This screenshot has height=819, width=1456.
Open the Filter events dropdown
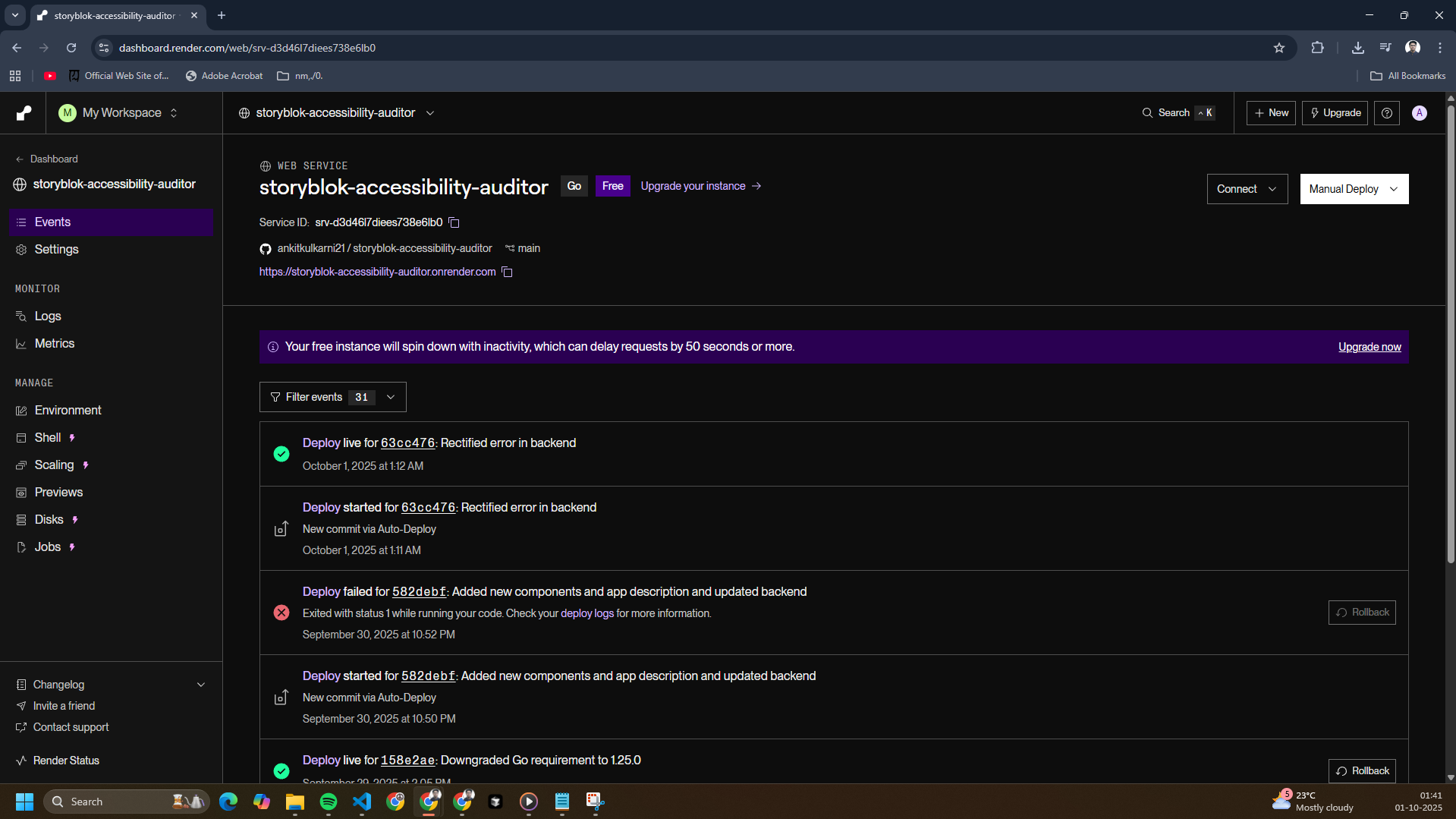332,397
